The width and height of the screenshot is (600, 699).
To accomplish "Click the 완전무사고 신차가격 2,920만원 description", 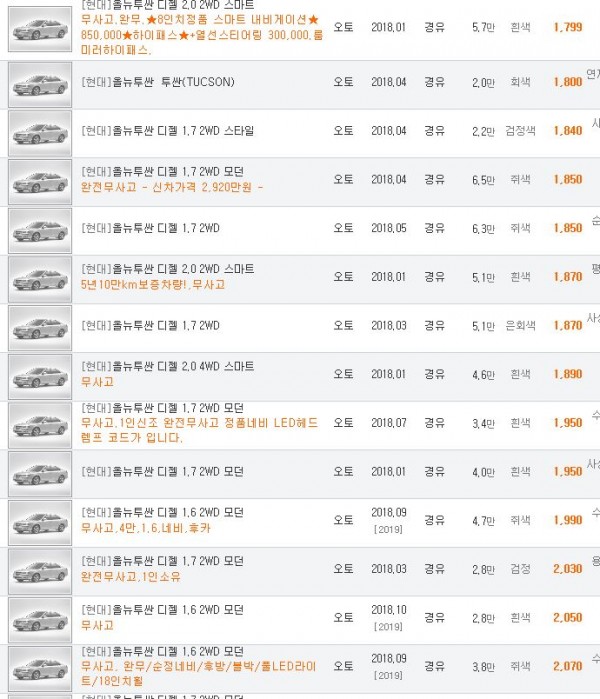I will click(x=172, y=187).
